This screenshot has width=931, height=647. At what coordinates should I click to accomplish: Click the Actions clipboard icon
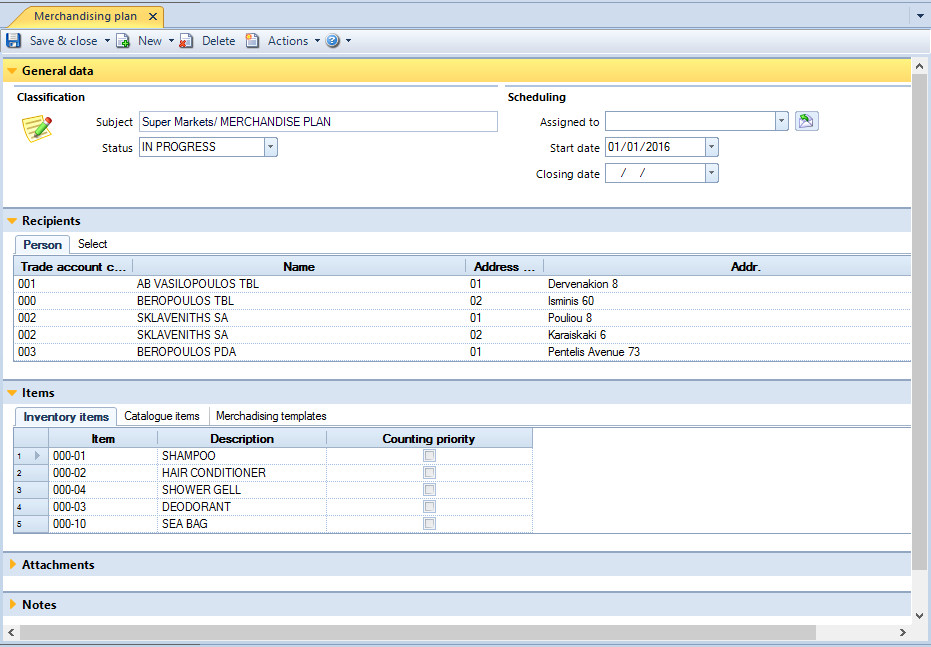pos(252,40)
